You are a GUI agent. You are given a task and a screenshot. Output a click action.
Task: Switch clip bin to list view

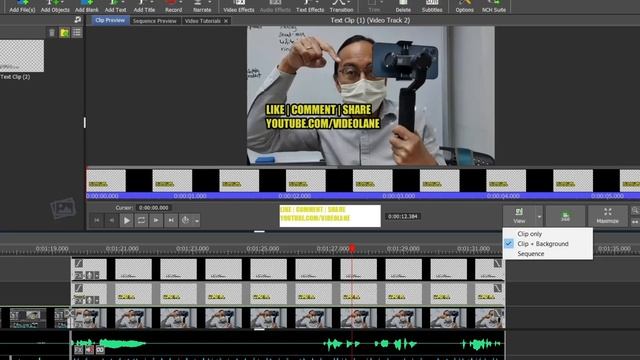tap(77, 33)
